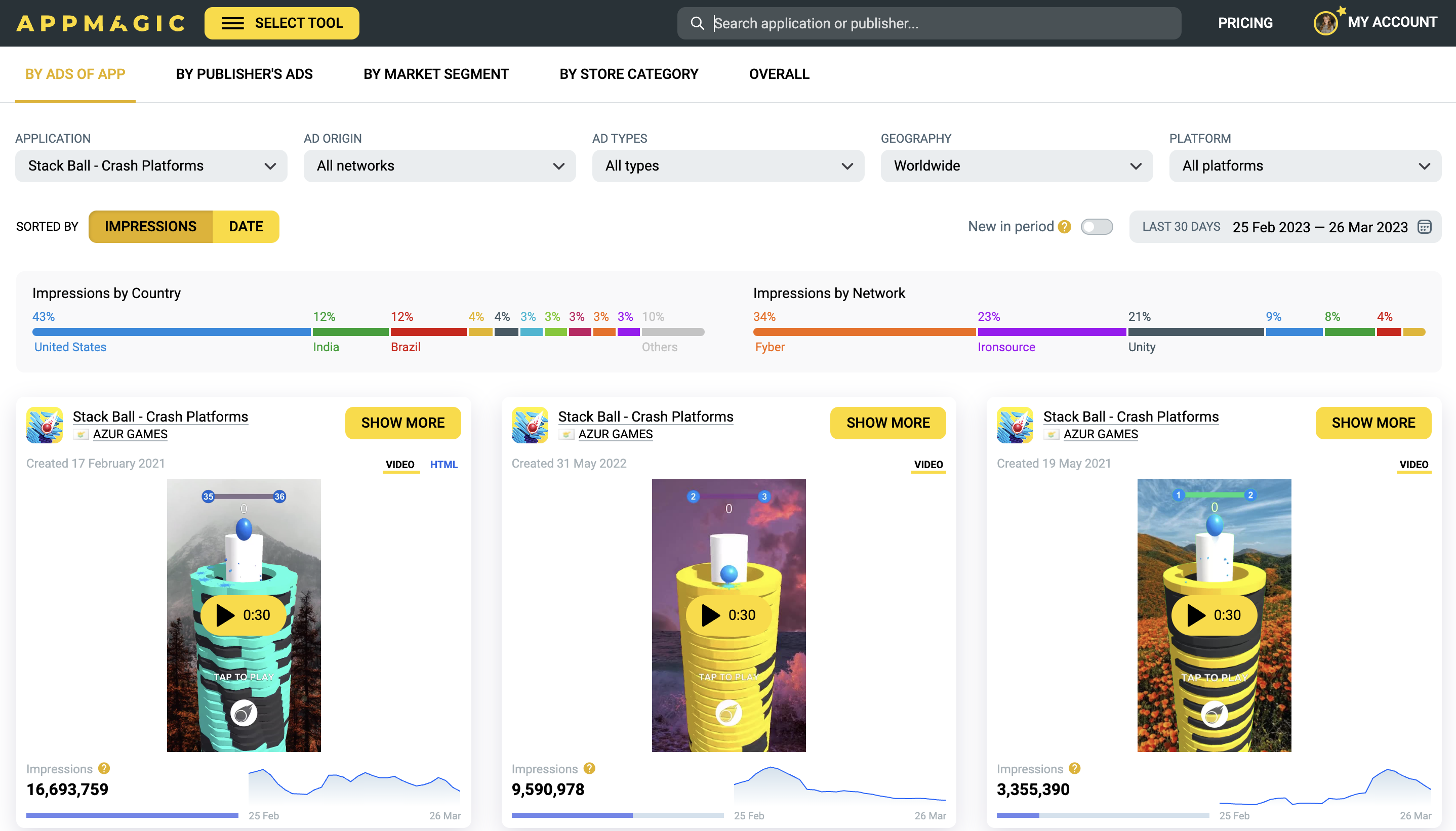
Task: Play the video created 31 May 2022
Action: [729, 615]
